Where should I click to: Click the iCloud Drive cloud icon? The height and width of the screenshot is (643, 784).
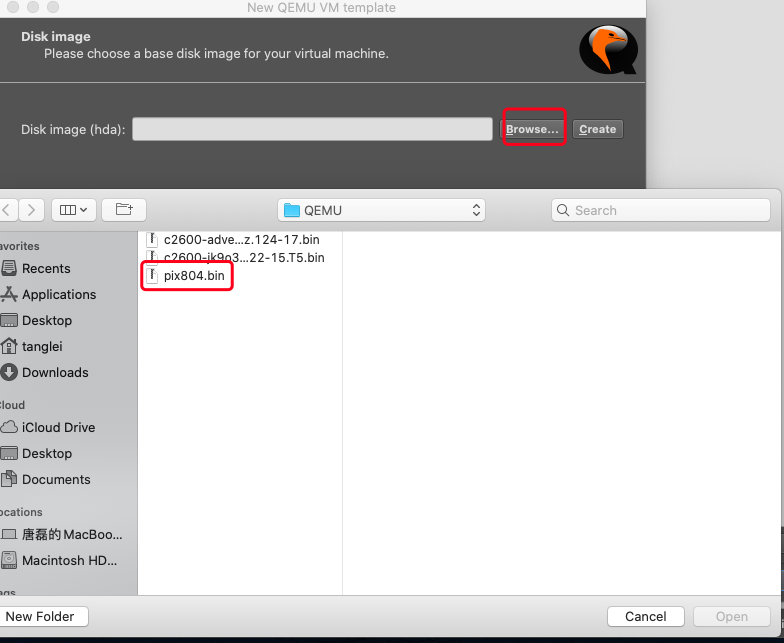[x=9, y=427]
